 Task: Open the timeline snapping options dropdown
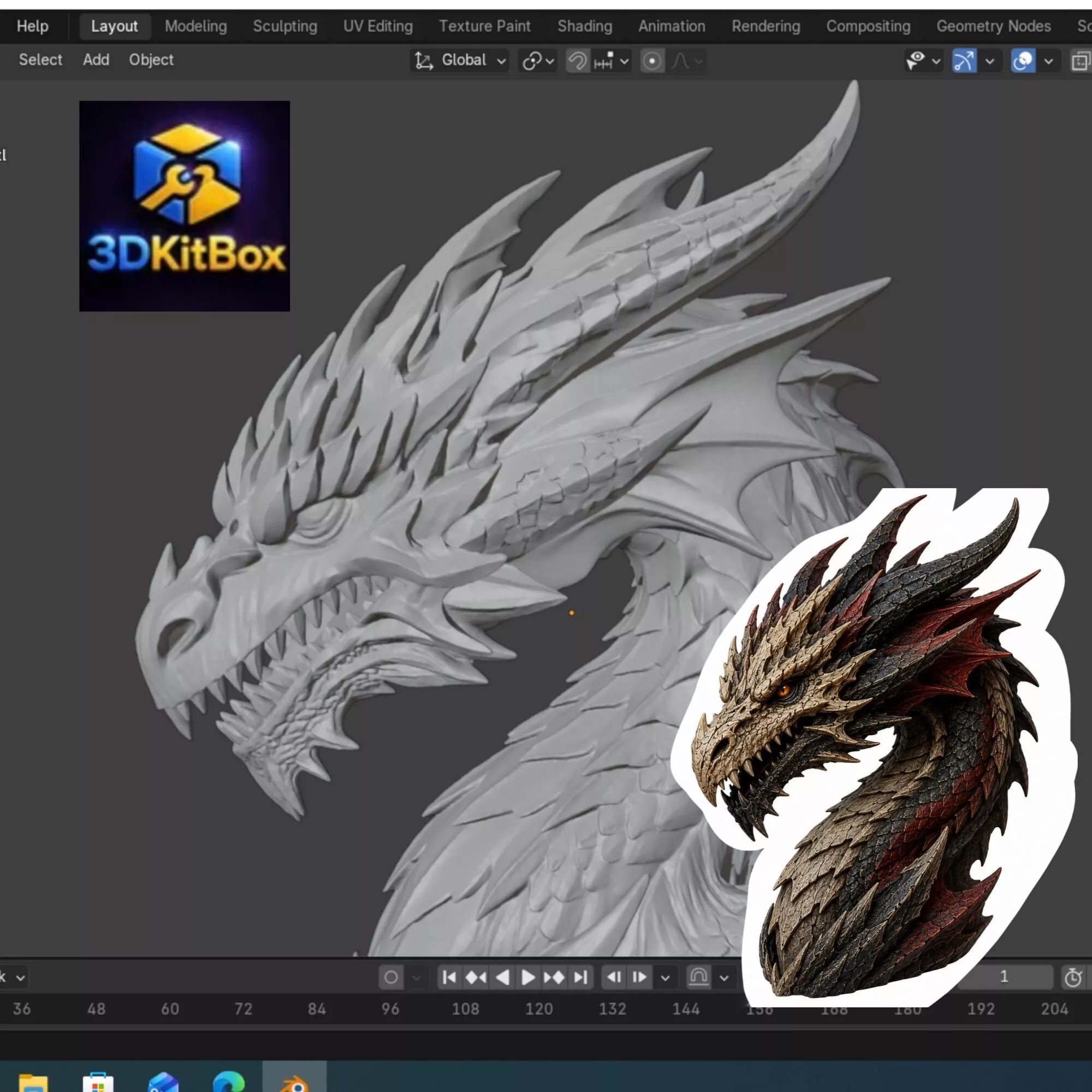point(724,977)
